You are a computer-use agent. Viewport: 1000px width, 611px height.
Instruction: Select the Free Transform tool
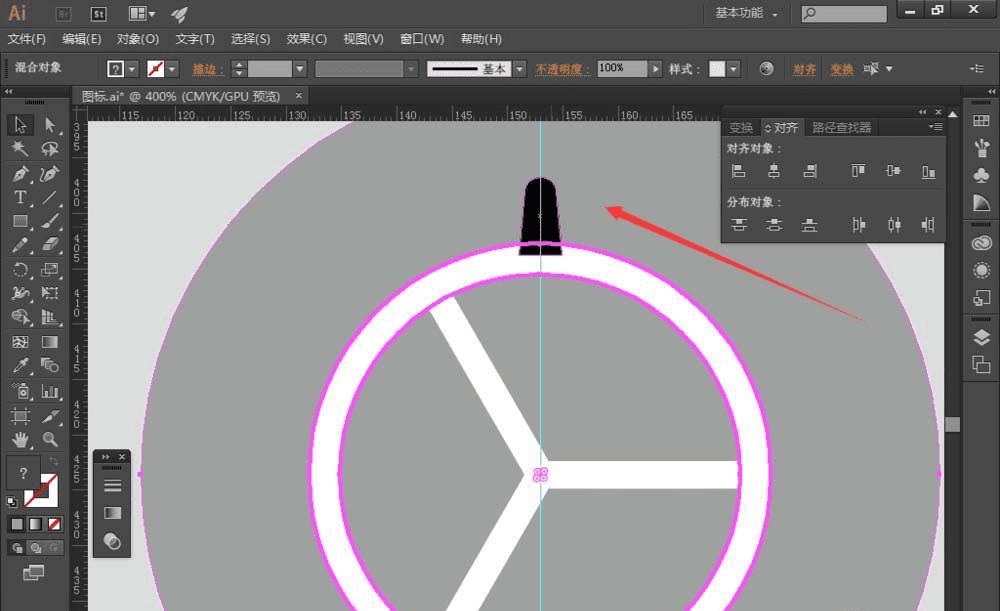tap(50, 293)
